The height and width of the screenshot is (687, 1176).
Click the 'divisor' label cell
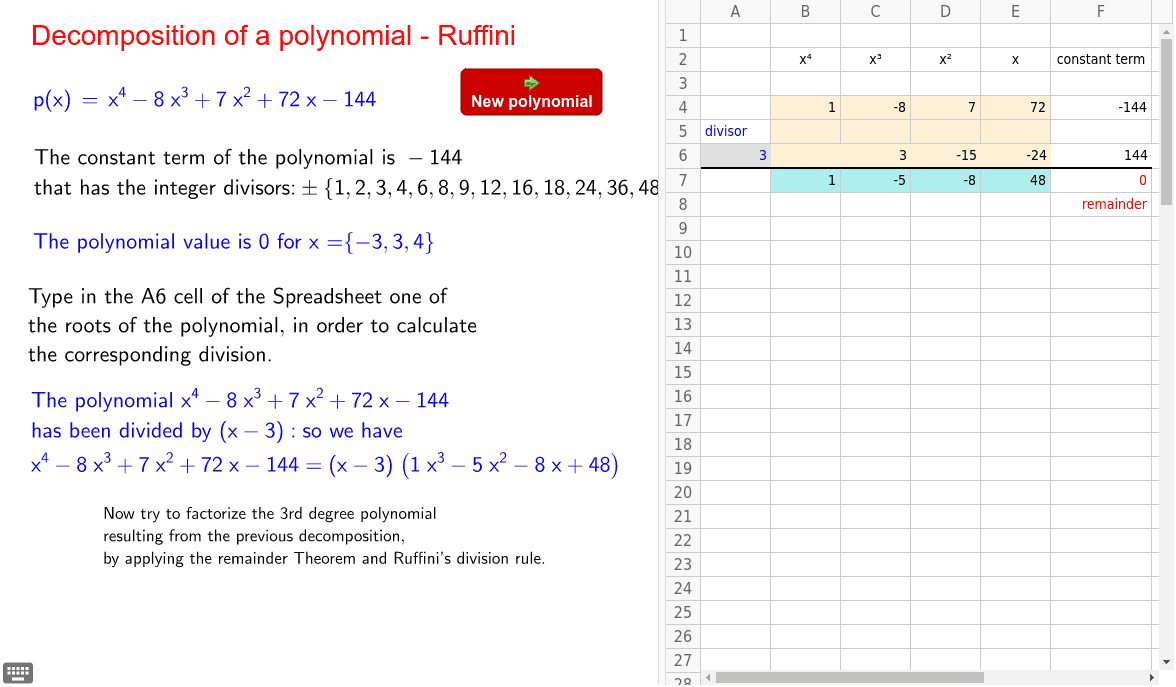tap(735, 131)
